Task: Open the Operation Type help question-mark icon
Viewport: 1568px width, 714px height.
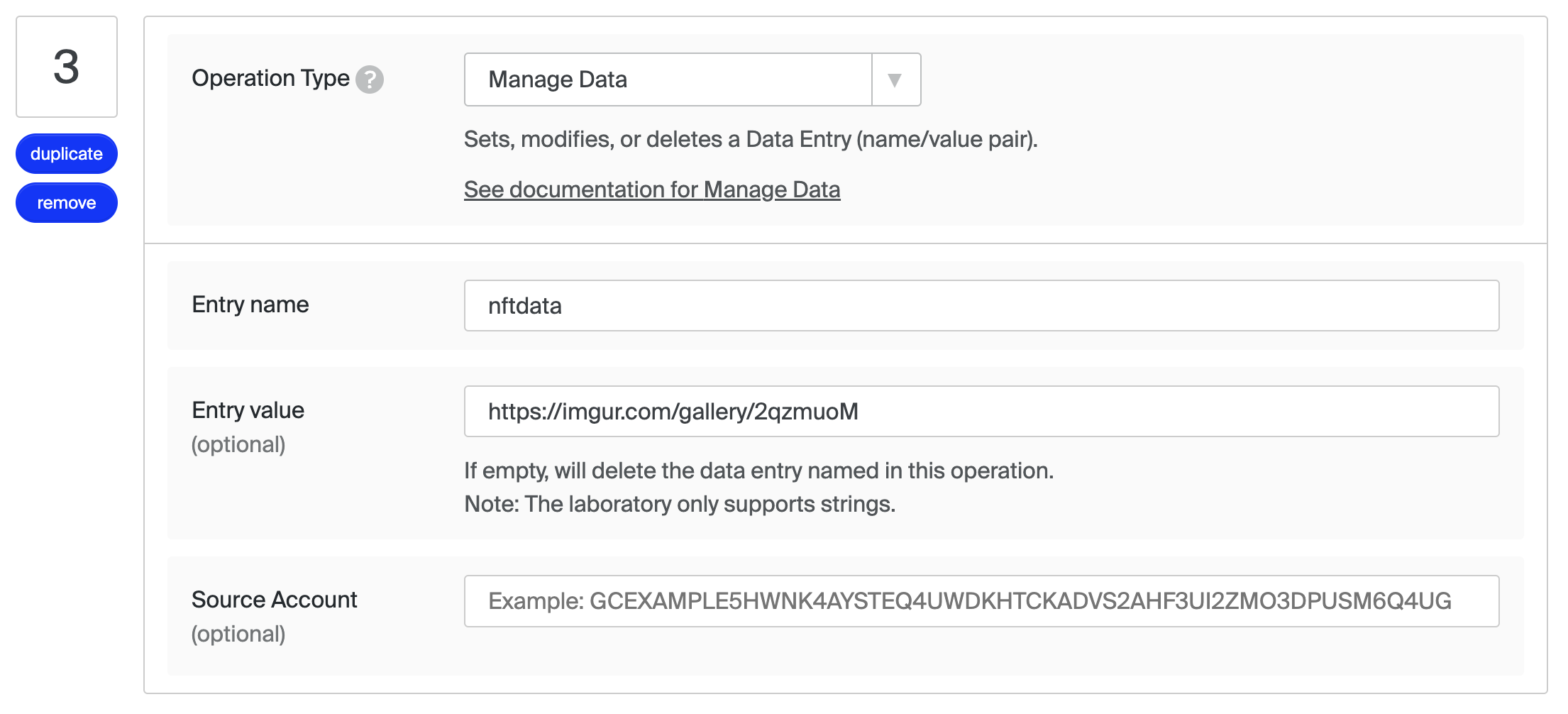Action: tap(370, 79)
